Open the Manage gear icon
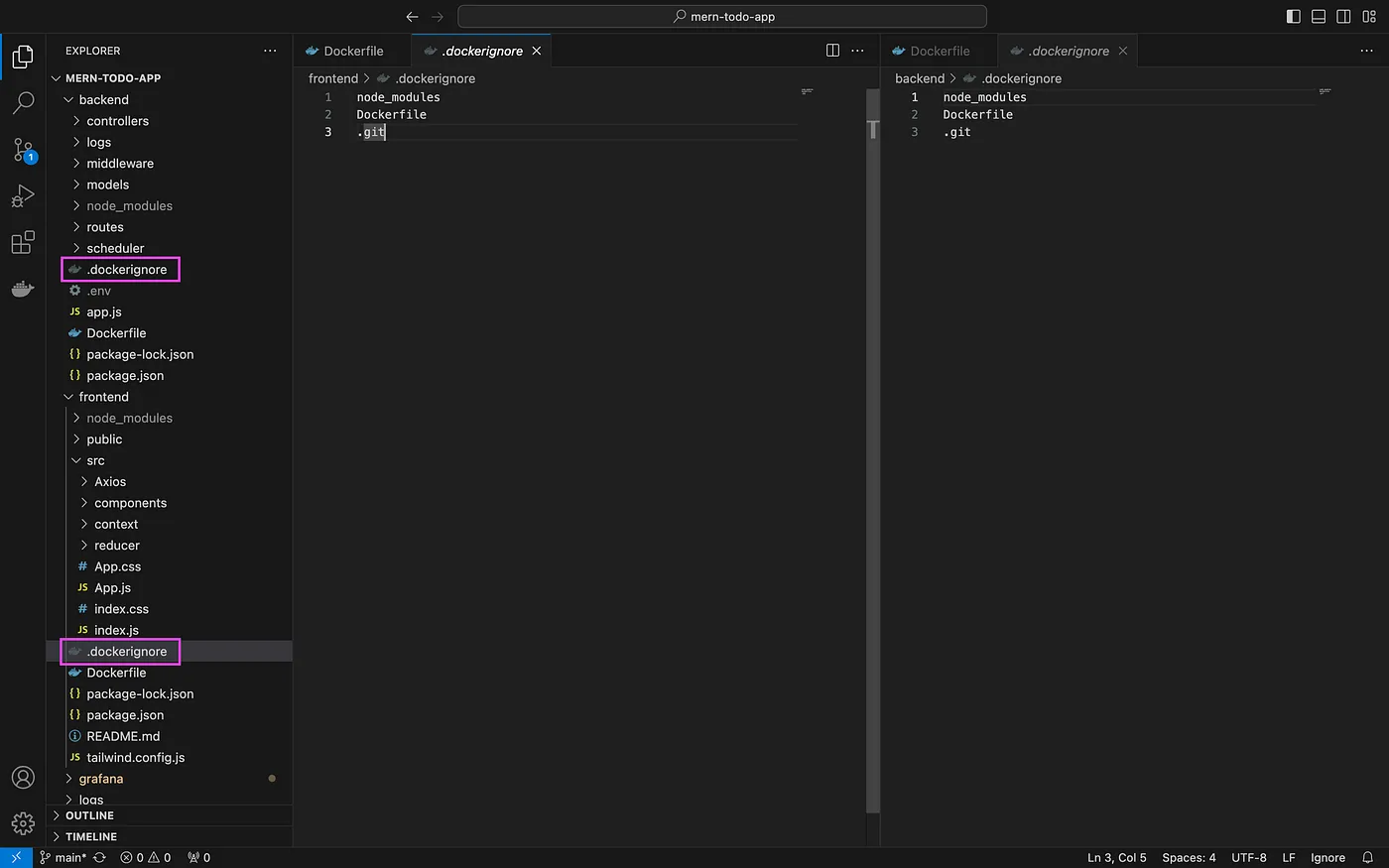The image size is (1389, 868). pos(23,823)
